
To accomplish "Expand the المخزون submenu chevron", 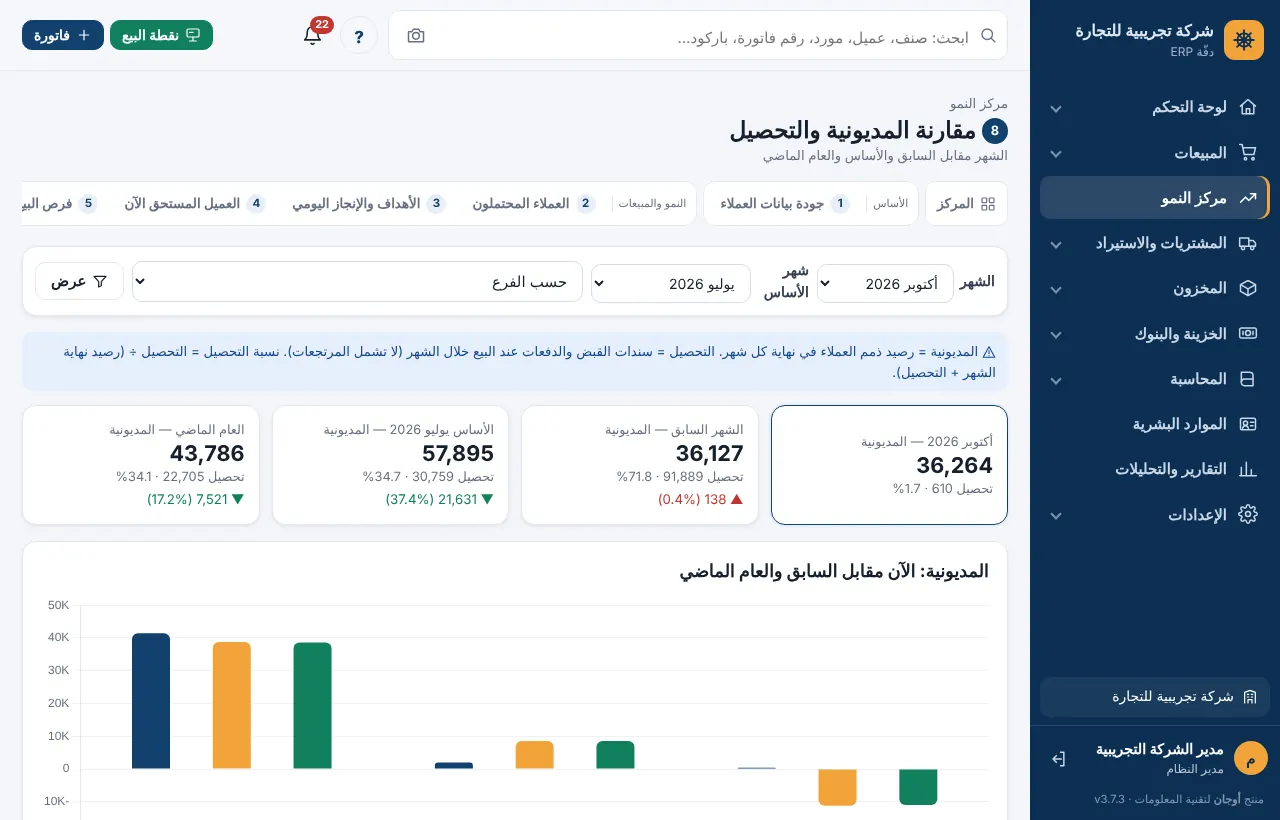I will (x=1055, y=289).
